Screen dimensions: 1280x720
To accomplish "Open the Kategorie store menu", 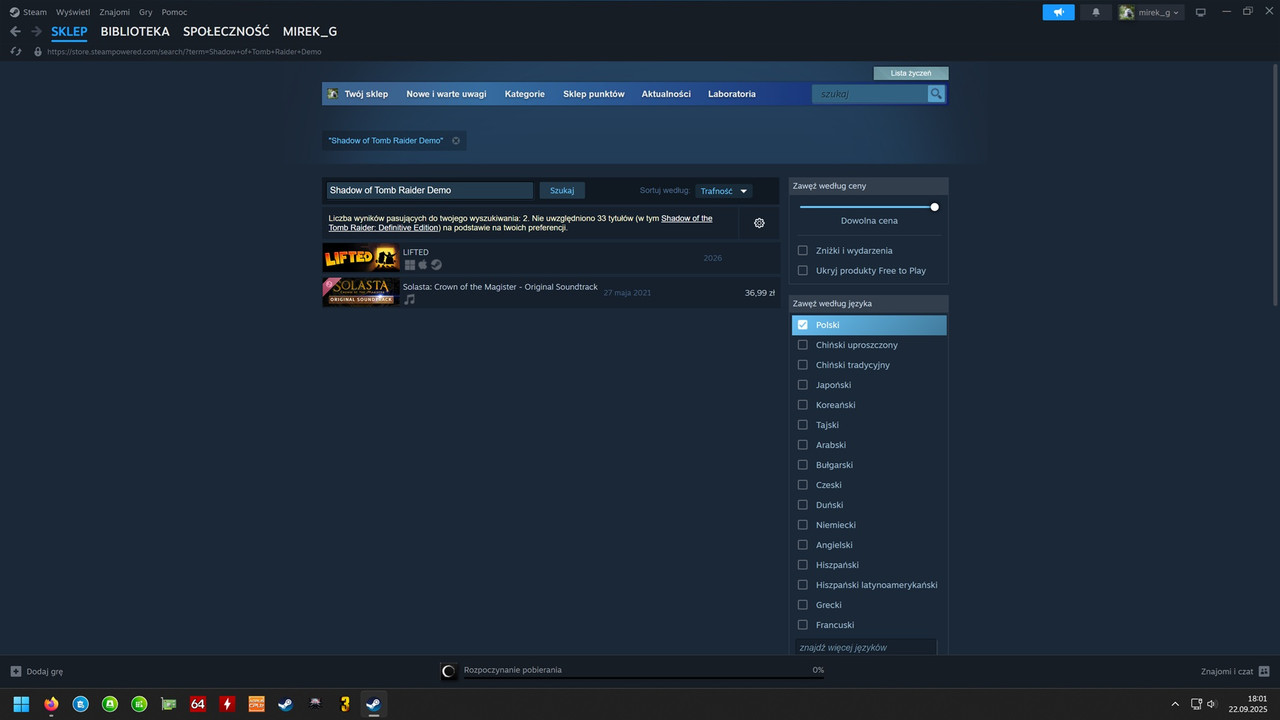I will pos(525,94).
